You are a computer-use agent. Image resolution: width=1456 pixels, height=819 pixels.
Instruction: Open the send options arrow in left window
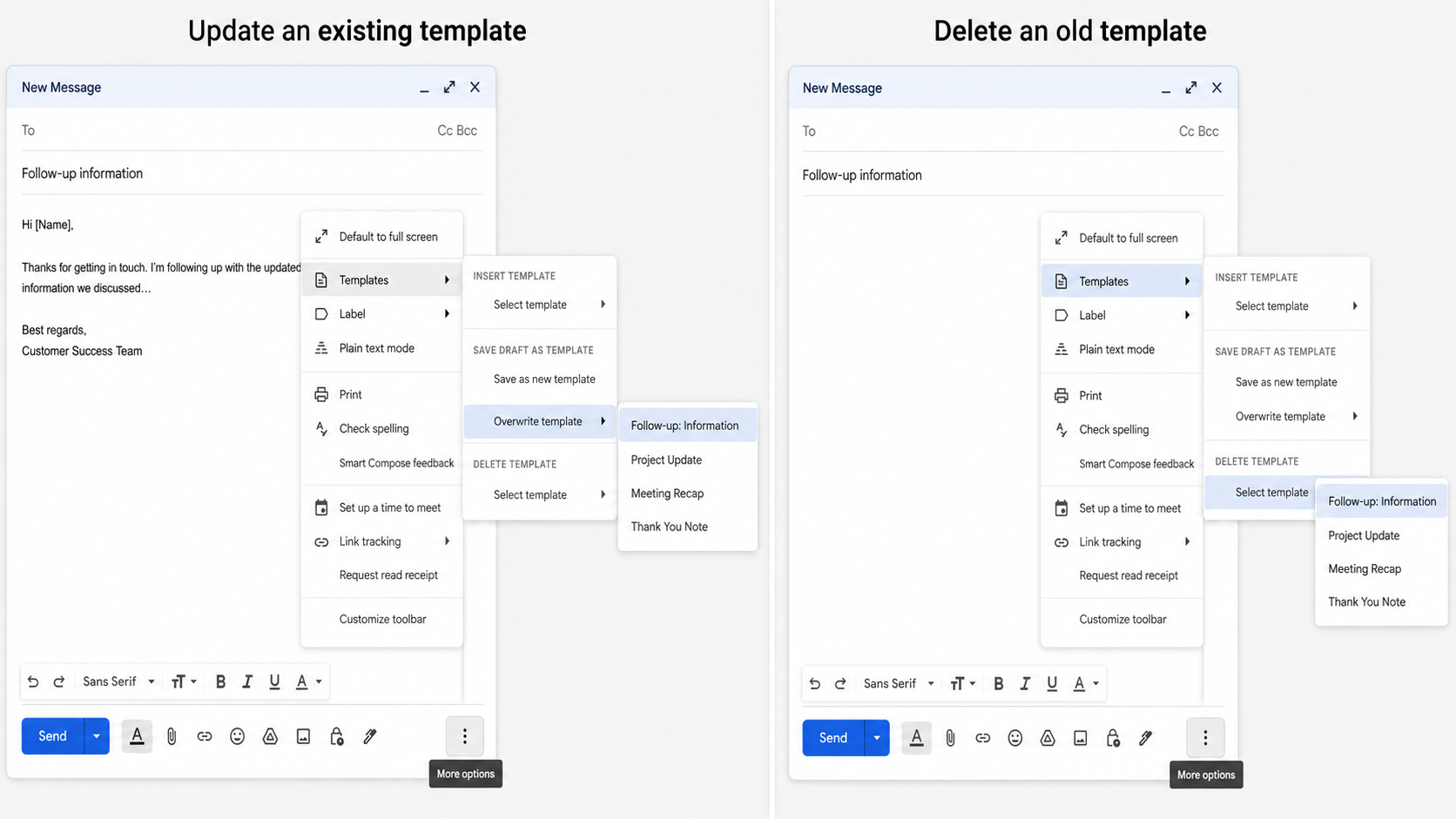[97, 736]
